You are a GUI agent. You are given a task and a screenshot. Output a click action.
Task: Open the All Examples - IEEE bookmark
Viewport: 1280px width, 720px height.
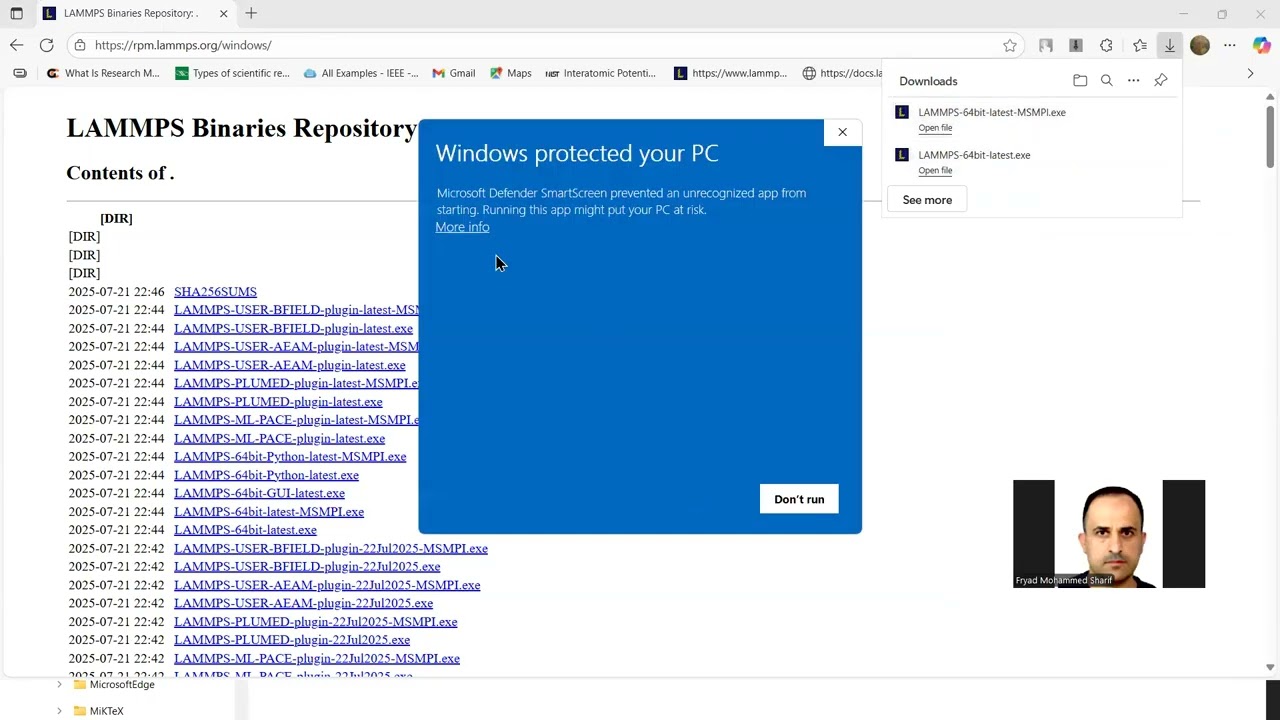360,73
